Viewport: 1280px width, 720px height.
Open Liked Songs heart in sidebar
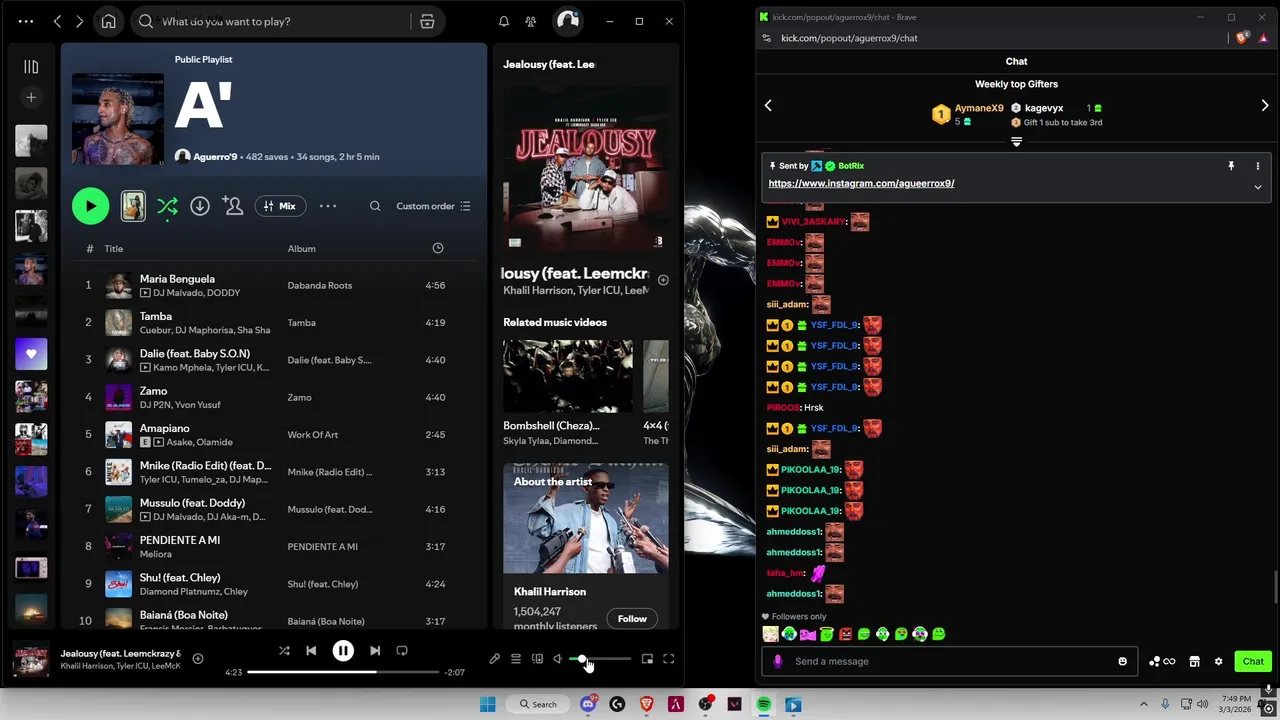point(31,354)
